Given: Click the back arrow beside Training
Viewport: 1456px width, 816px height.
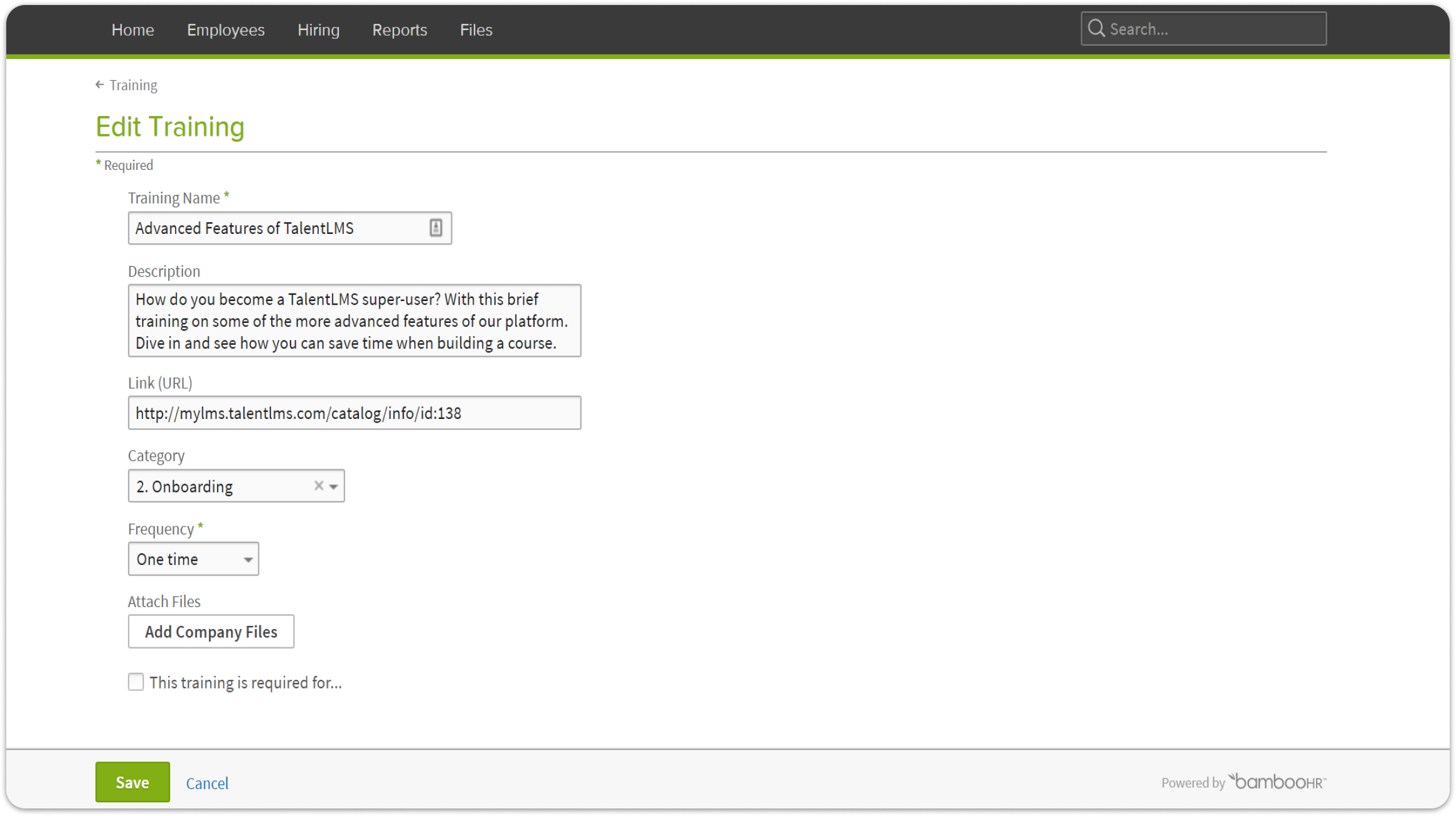Looking at the screenshot, I should (x=99, y=85).
